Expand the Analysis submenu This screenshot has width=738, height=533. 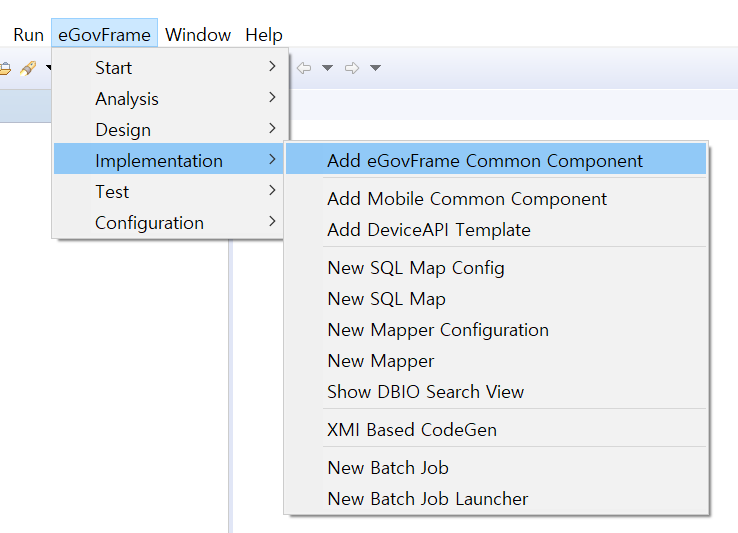click(168, 99)
